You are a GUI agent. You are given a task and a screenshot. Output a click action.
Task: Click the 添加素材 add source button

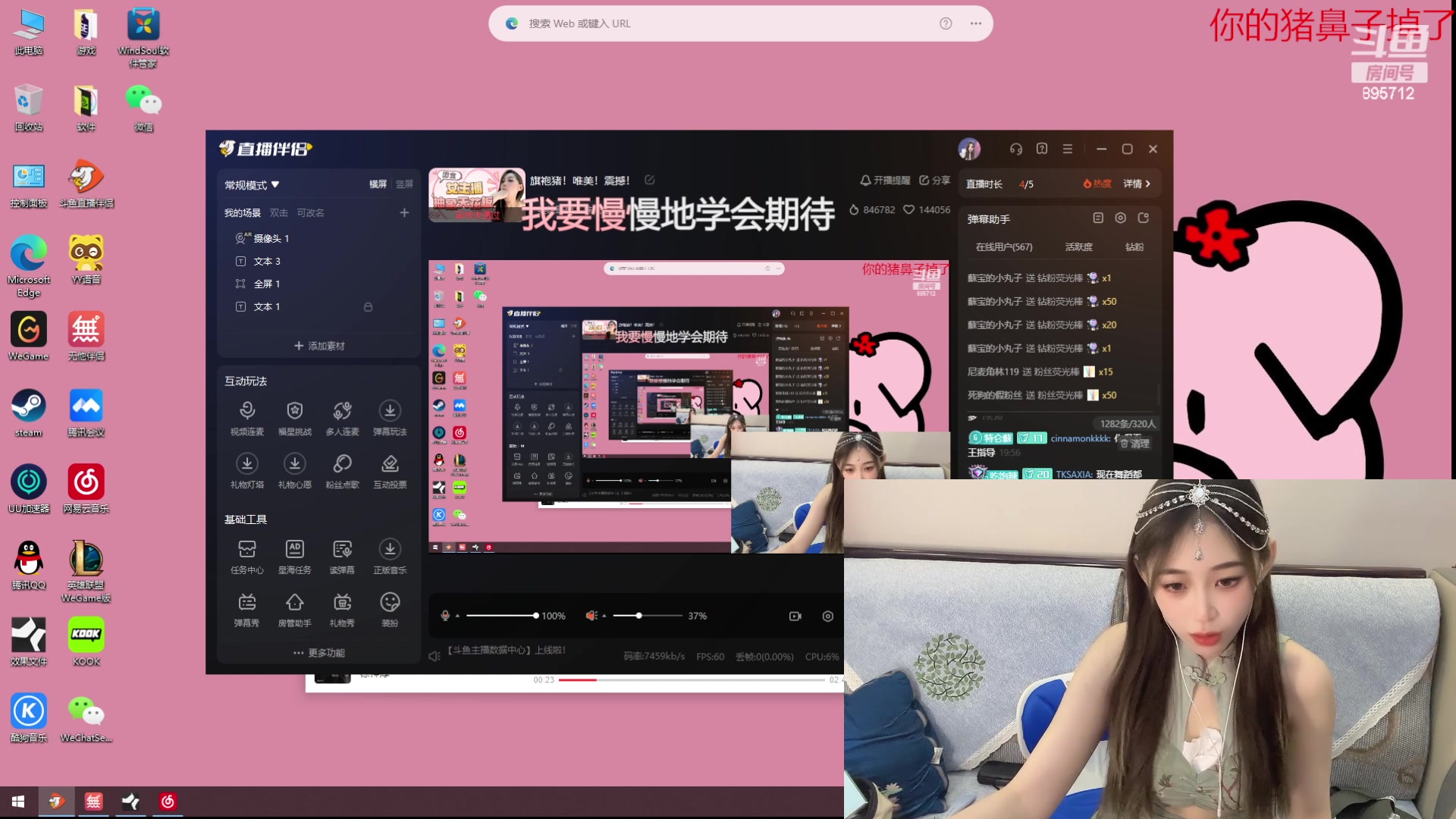click(x=318, y=345)
